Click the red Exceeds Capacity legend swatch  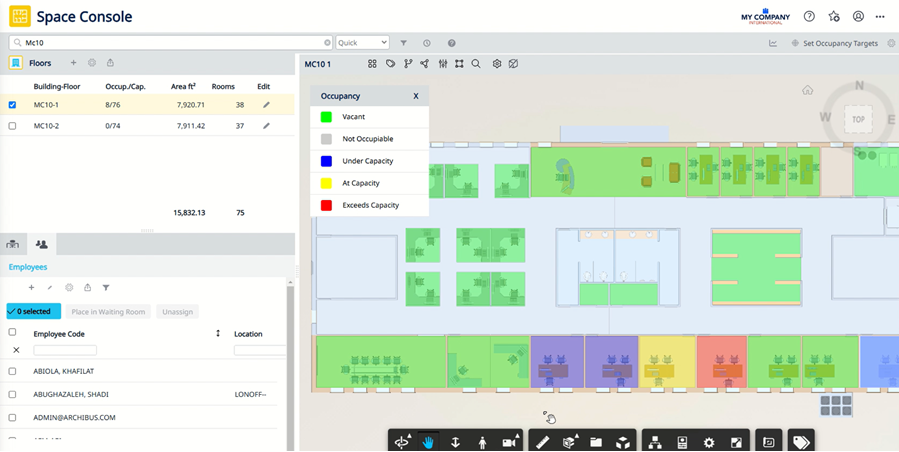pyautogui.click(x=326, y=205)
